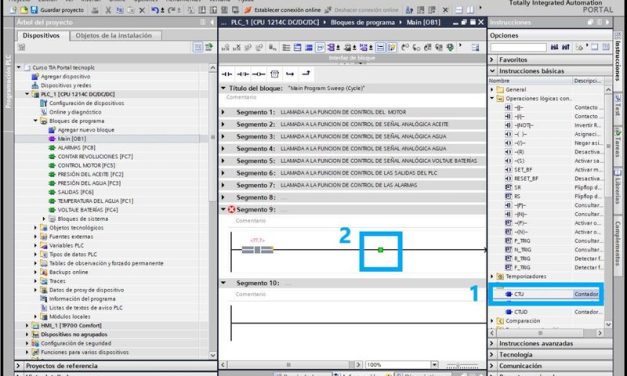Delete the network via the editor toolbar icon

[x=237, y=48]
